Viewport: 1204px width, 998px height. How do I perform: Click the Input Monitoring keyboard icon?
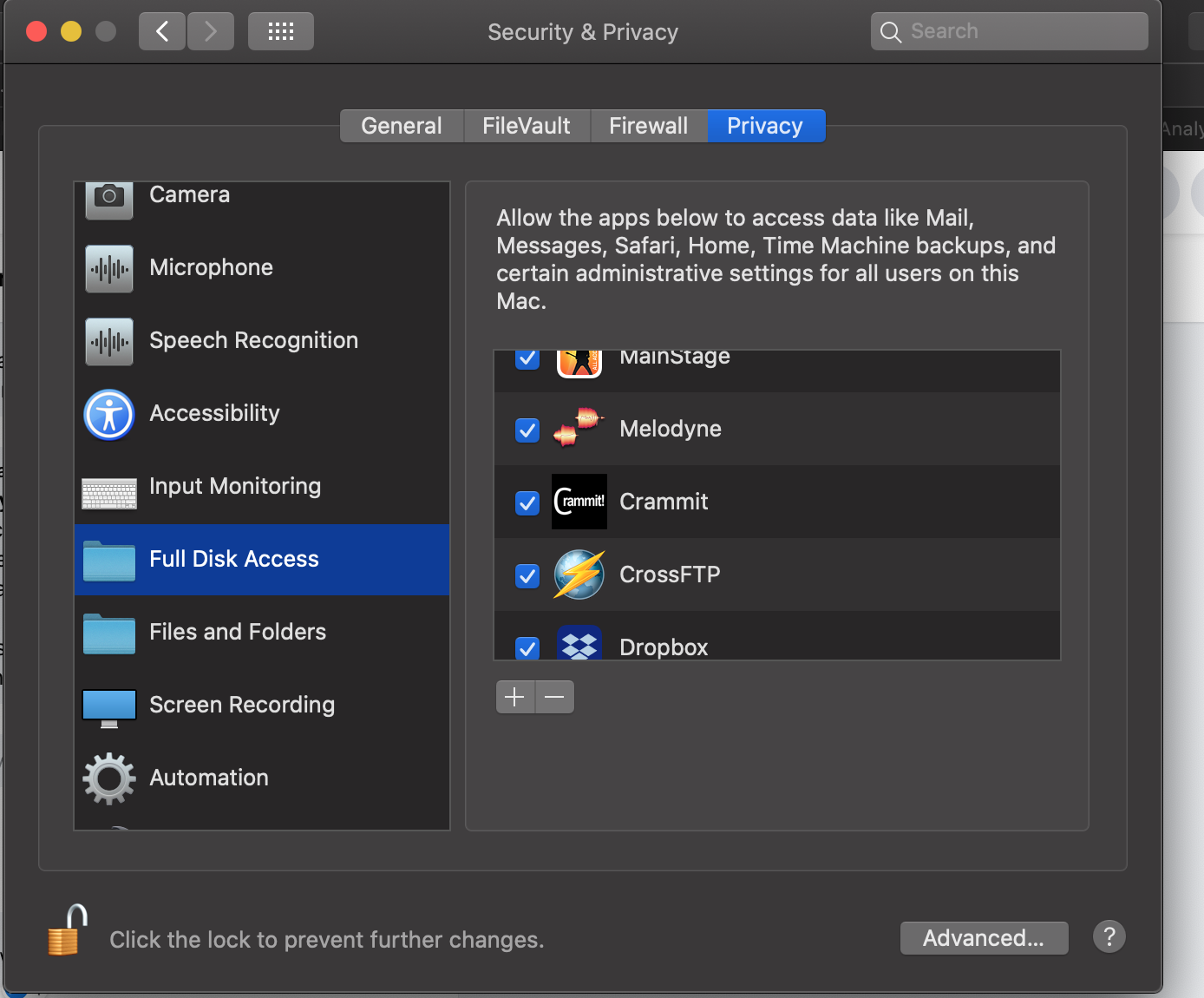[x=109, y=492]
